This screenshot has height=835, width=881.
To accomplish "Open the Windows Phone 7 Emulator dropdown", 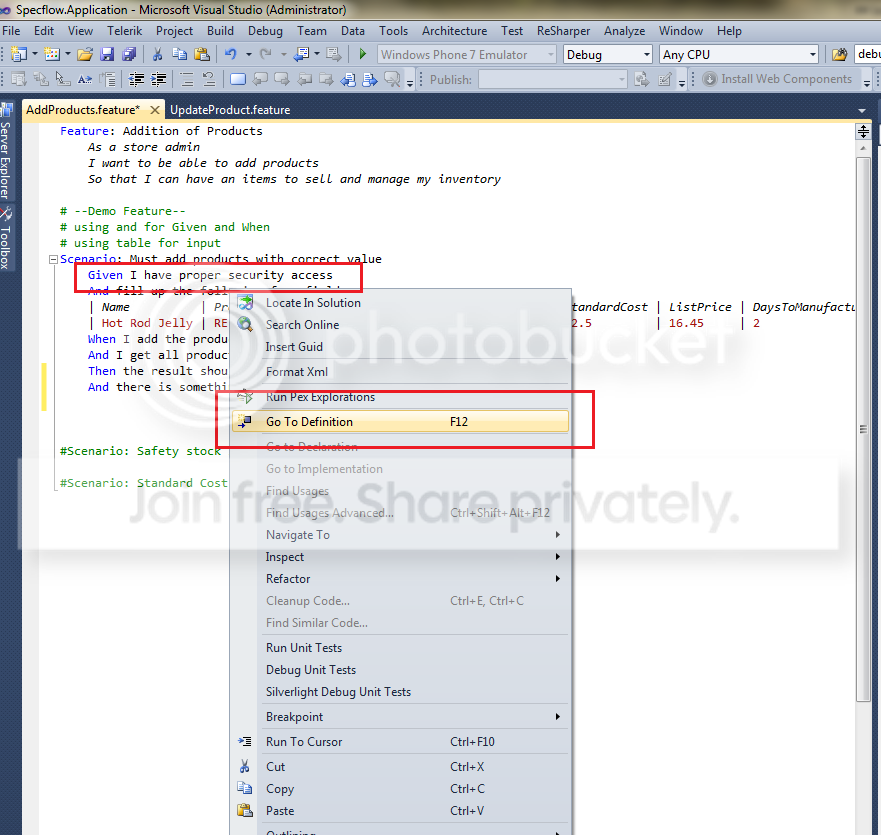I will [551, 55].
